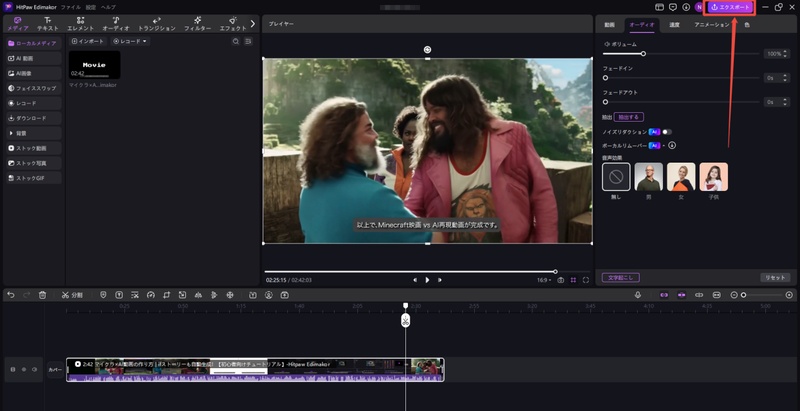Toggle the ノイズリダクション (Noise Reduction) switch
The width and height of the screenshot is (800, 411).
666,131
